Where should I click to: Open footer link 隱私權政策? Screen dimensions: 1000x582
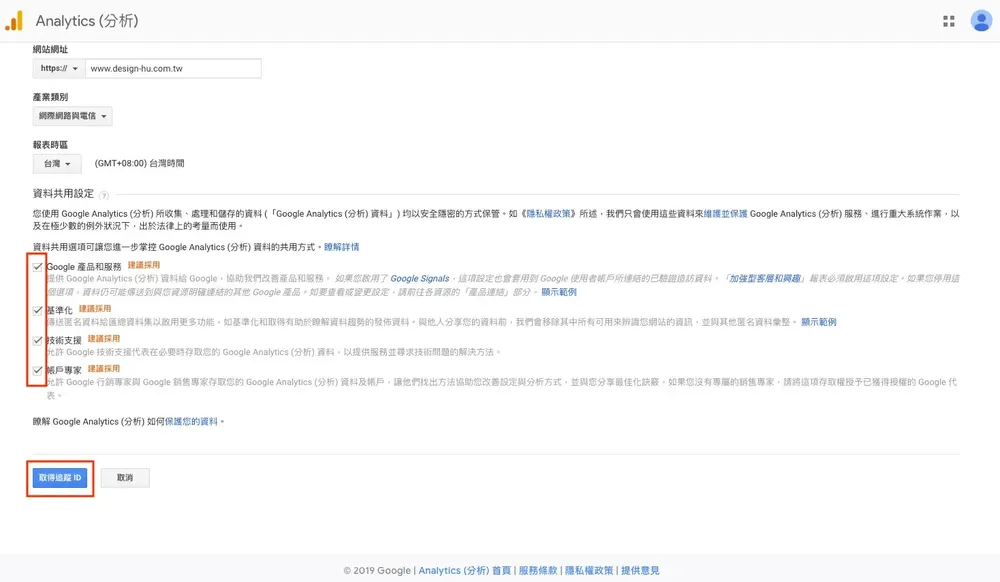(x=589, y=571)
